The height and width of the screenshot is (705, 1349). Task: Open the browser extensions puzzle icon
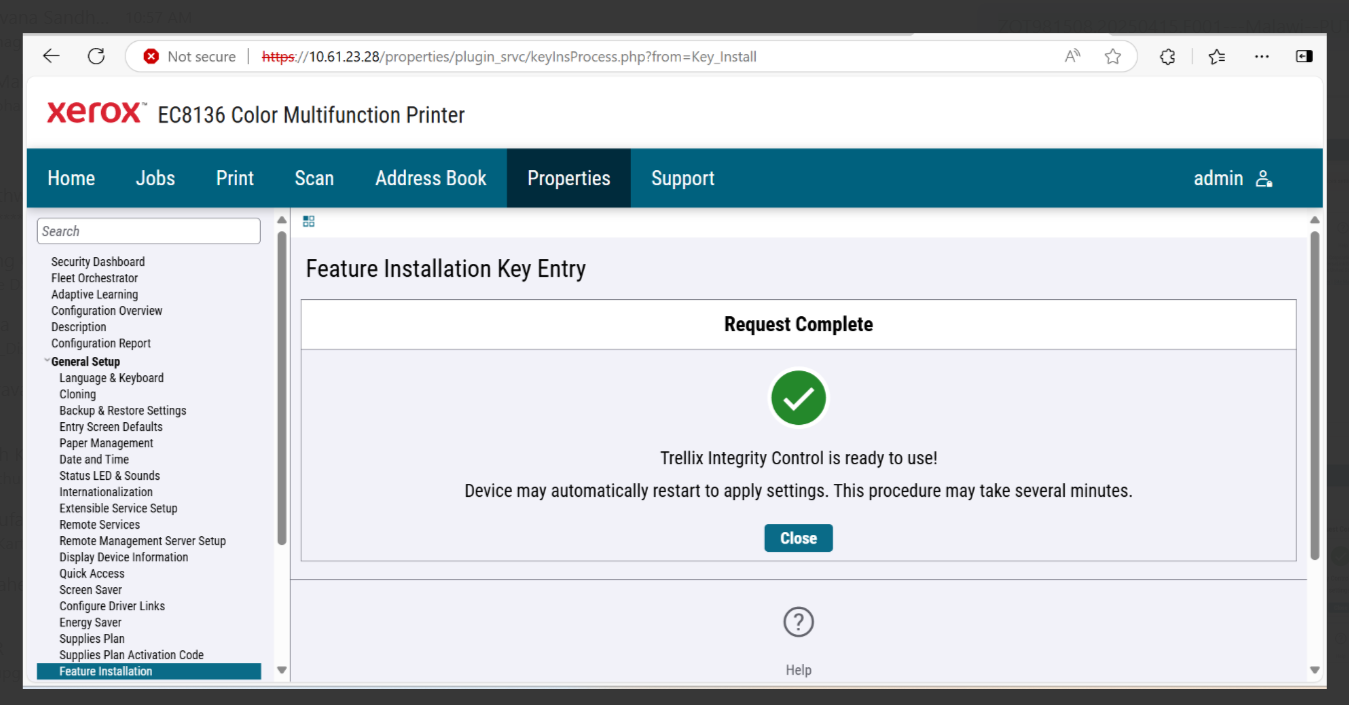click(x=1167, y=57)
